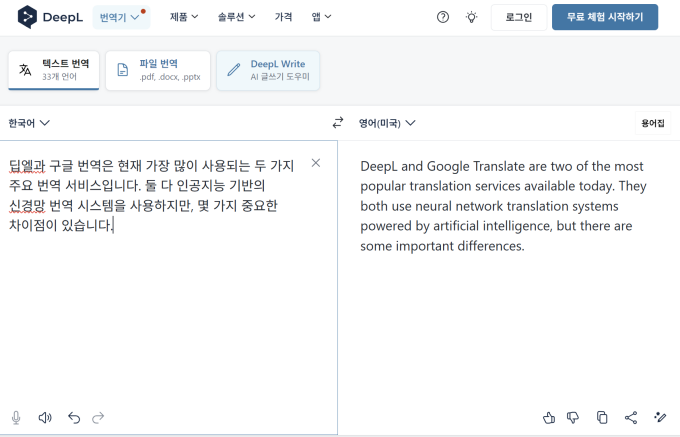Click the English translated text output
Viewport: 680px width, 437px height.
click(503, 206)
